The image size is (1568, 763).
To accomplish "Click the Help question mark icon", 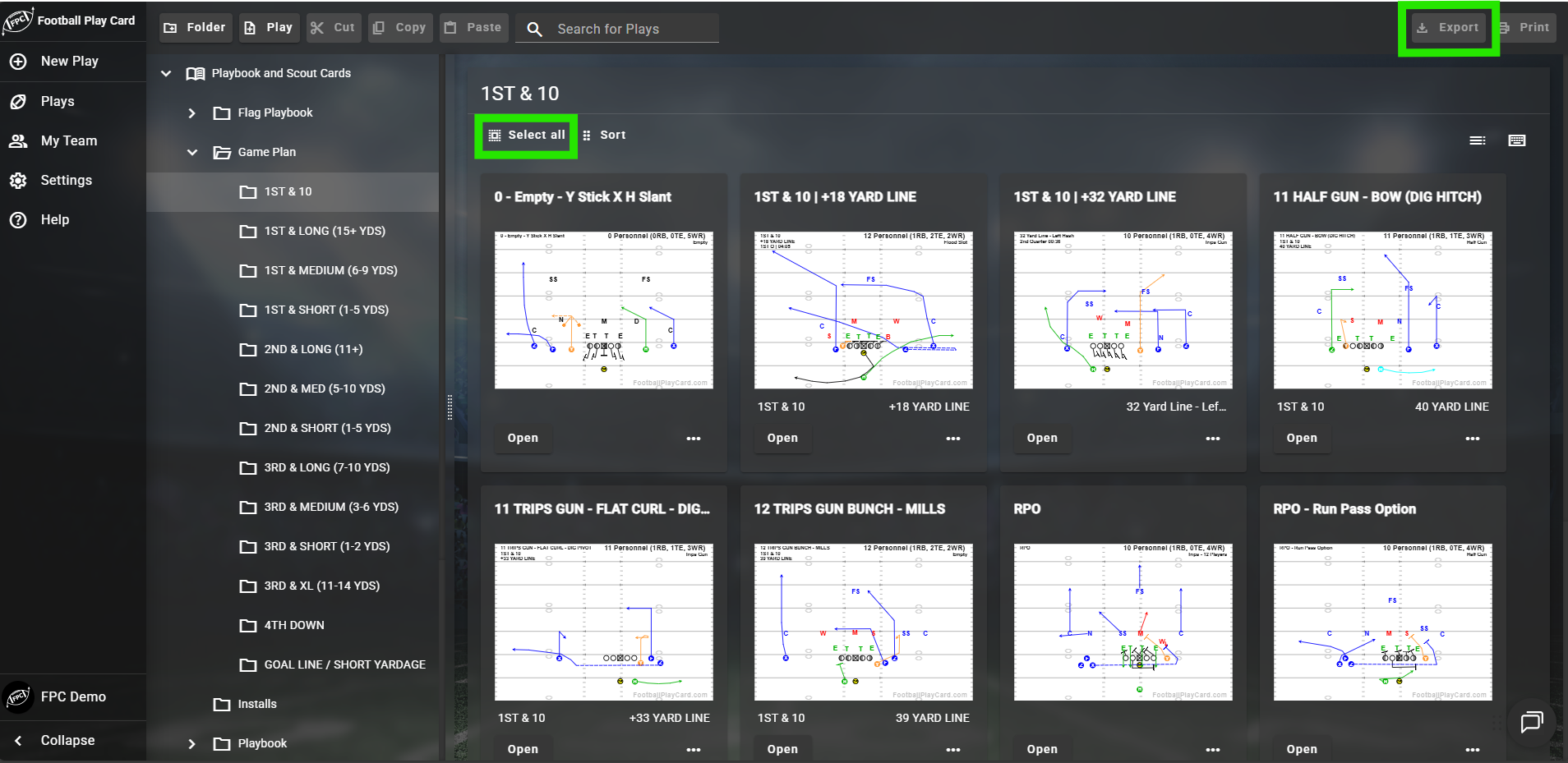I will pyautogui.click(x=18, y=219).
